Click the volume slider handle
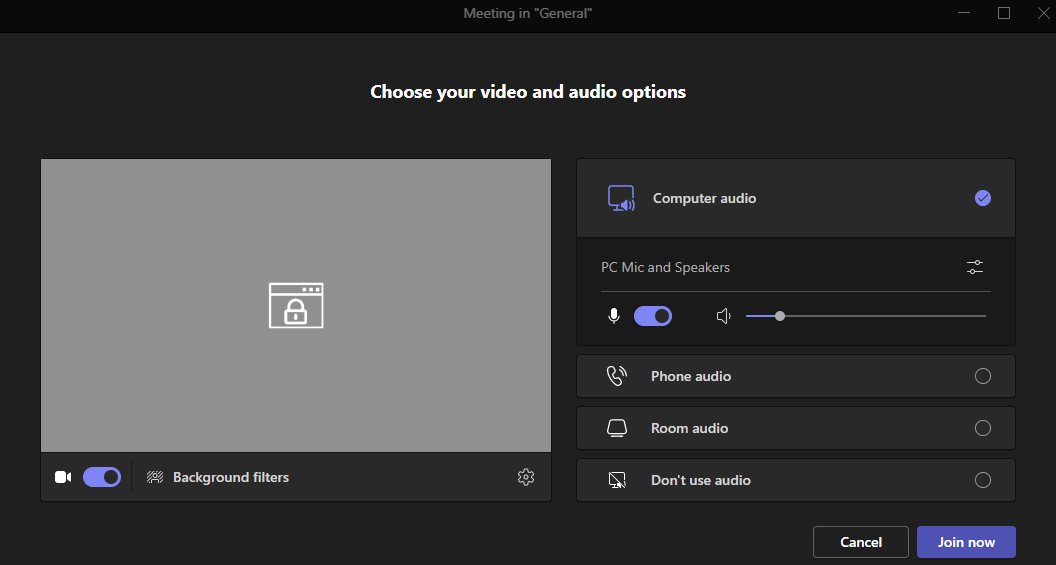The height and width of the screenshot is (565, 1056). point(780,316)
